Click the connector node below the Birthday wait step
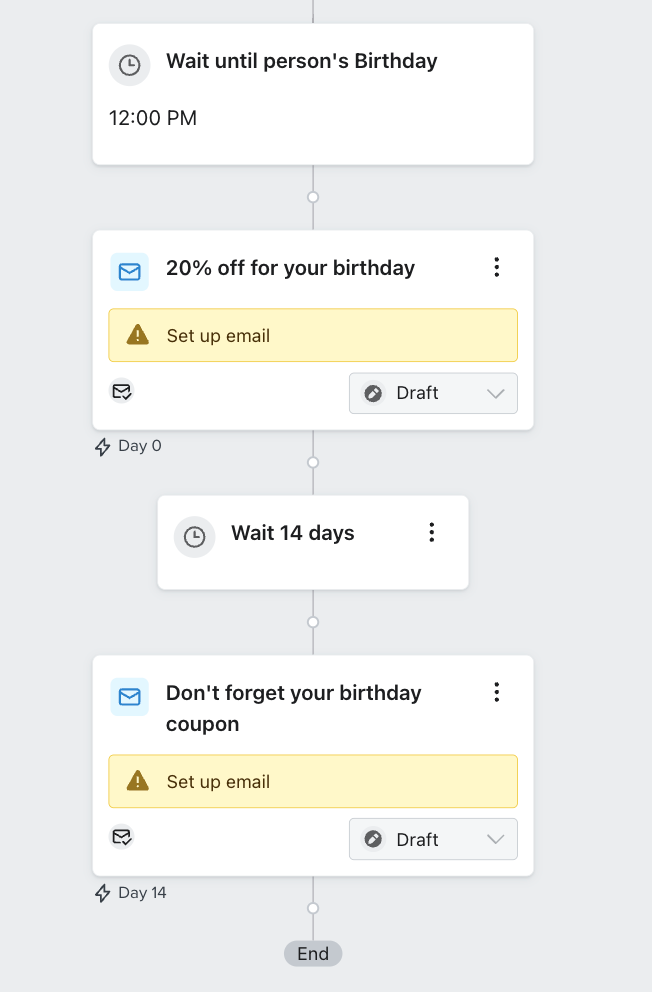Viewport: 652px width, 992px height. (313, 197)
